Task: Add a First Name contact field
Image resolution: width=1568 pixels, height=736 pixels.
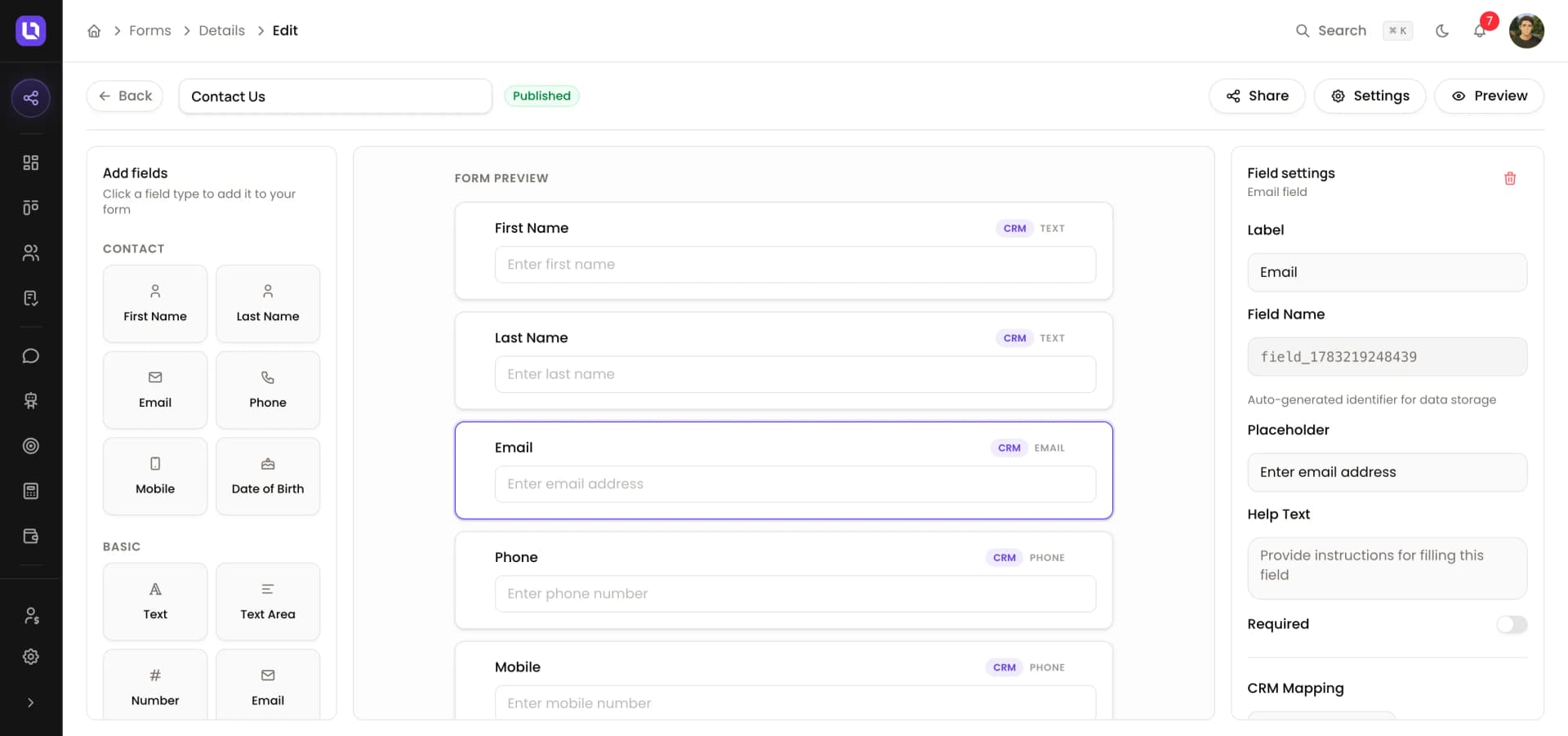Action: (x=155, y=304)
